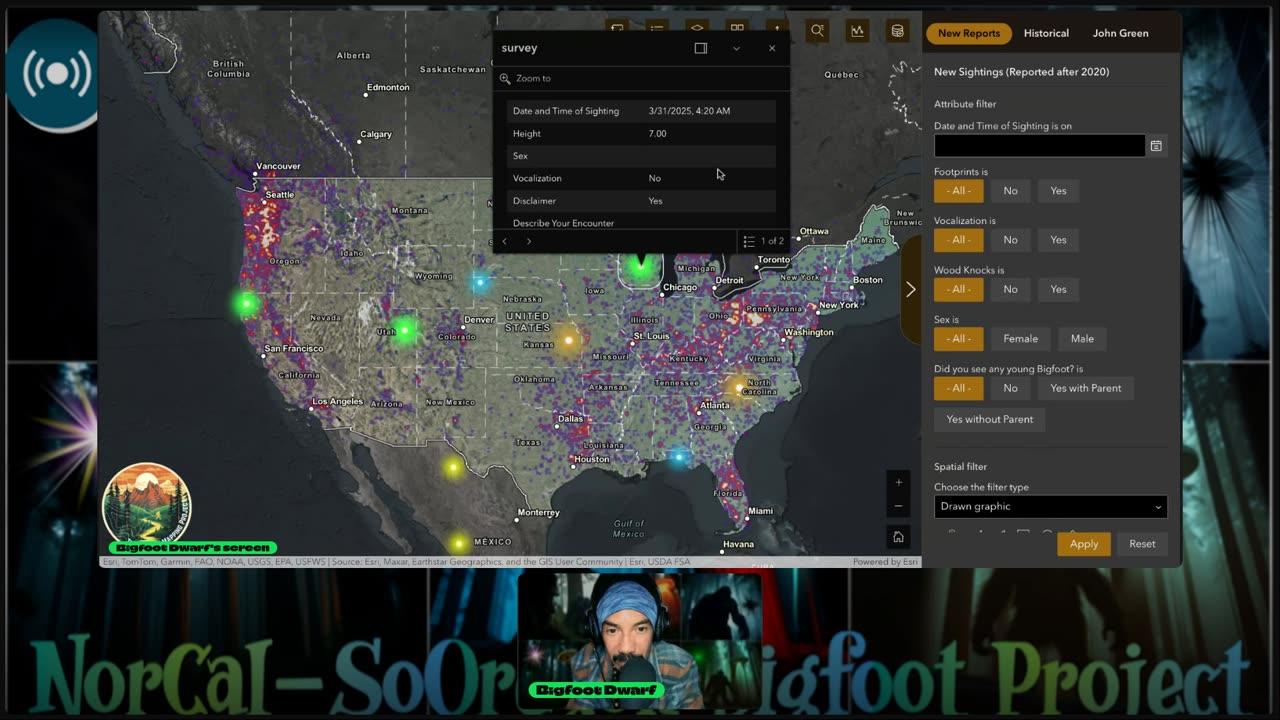Open the Drawn graphic filter type dropdown
Image resolution: width=1280 pixels, height=720 pixels.
(x=1050, y=507)
